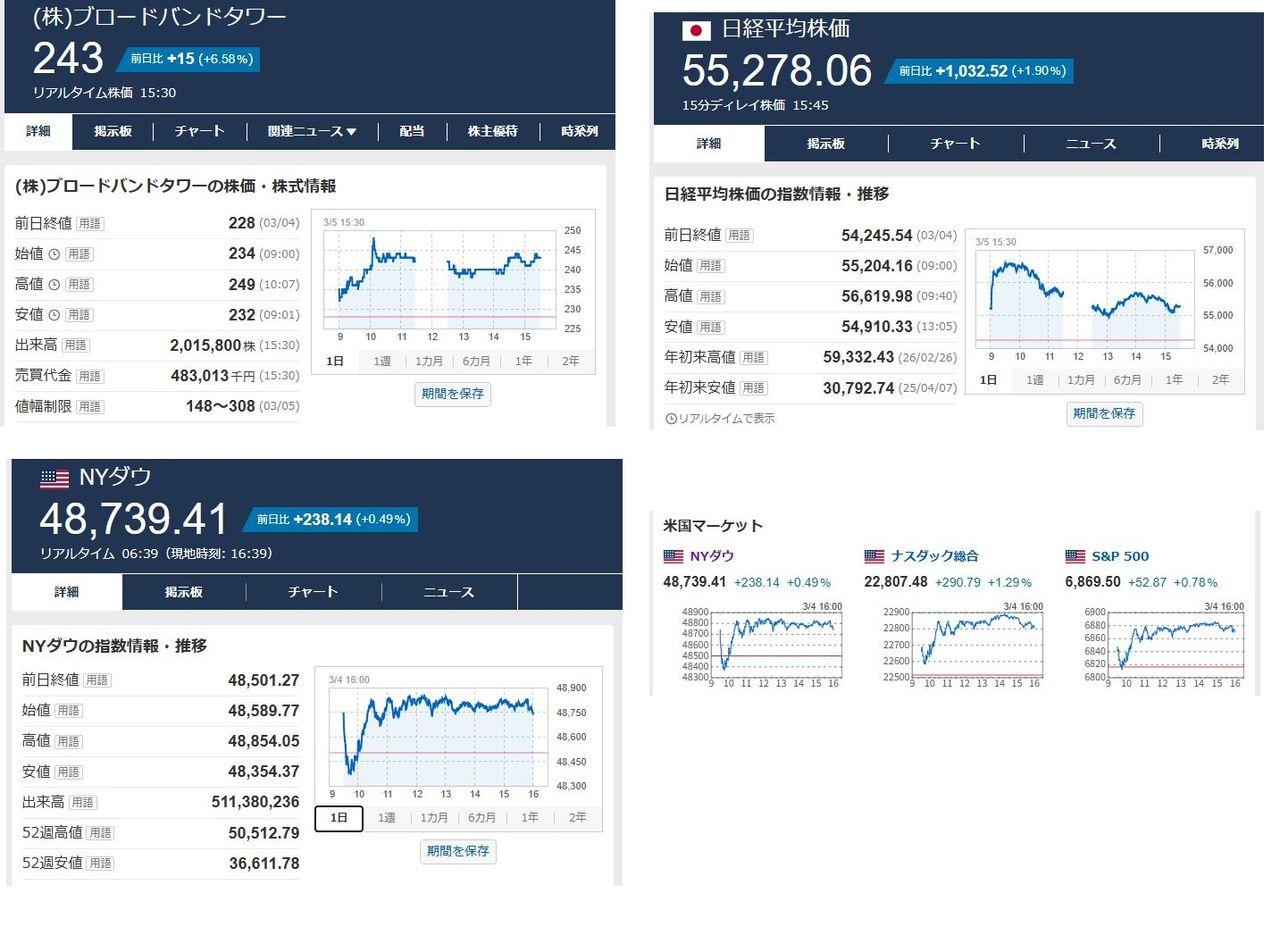Select the 1年 period on NYダウ chart

[x=529, y=818]
